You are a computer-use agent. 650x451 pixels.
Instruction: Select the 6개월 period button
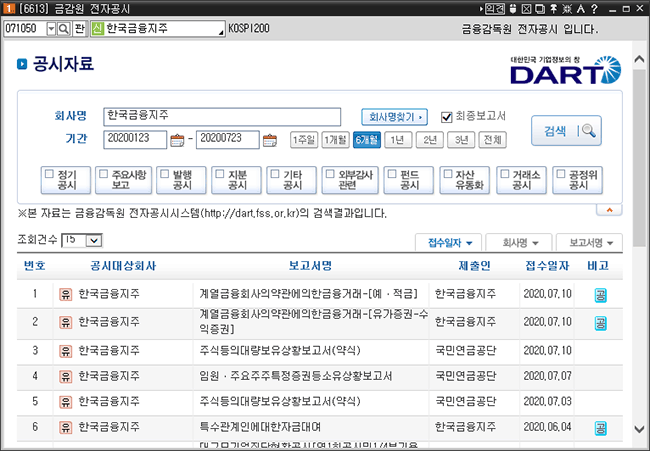click(x=367, y=140)
